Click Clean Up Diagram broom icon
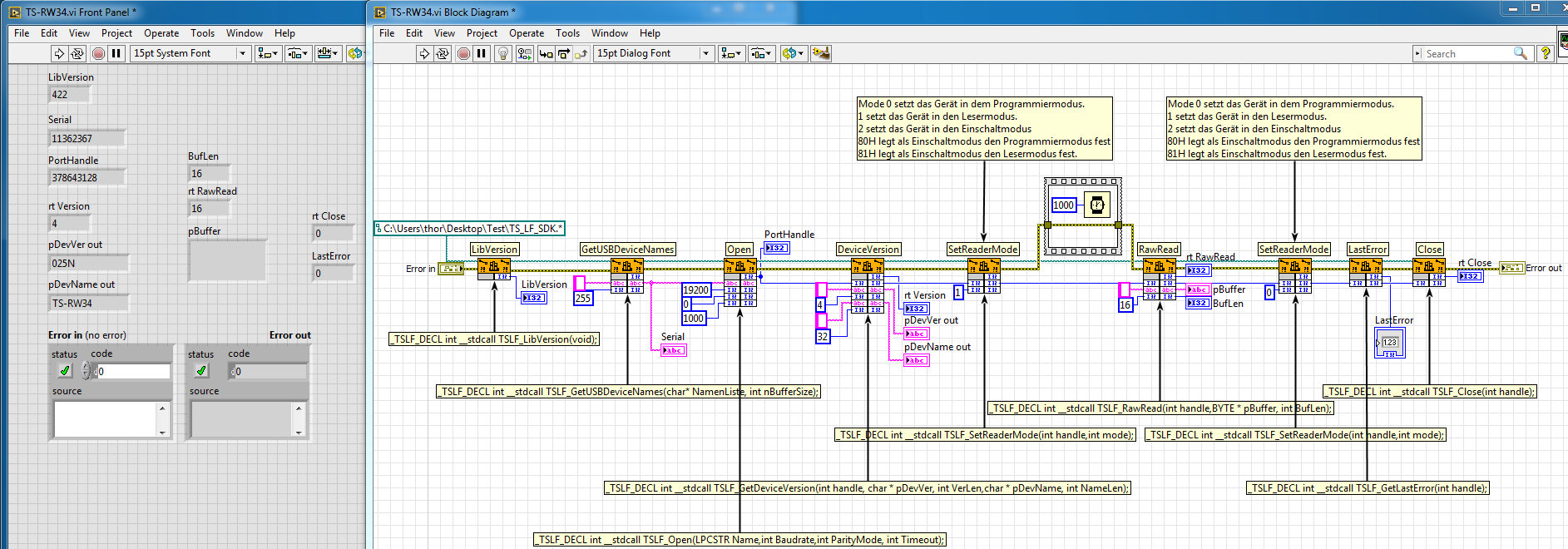Viewport: 1568px width, 549px height. (821, 53)
